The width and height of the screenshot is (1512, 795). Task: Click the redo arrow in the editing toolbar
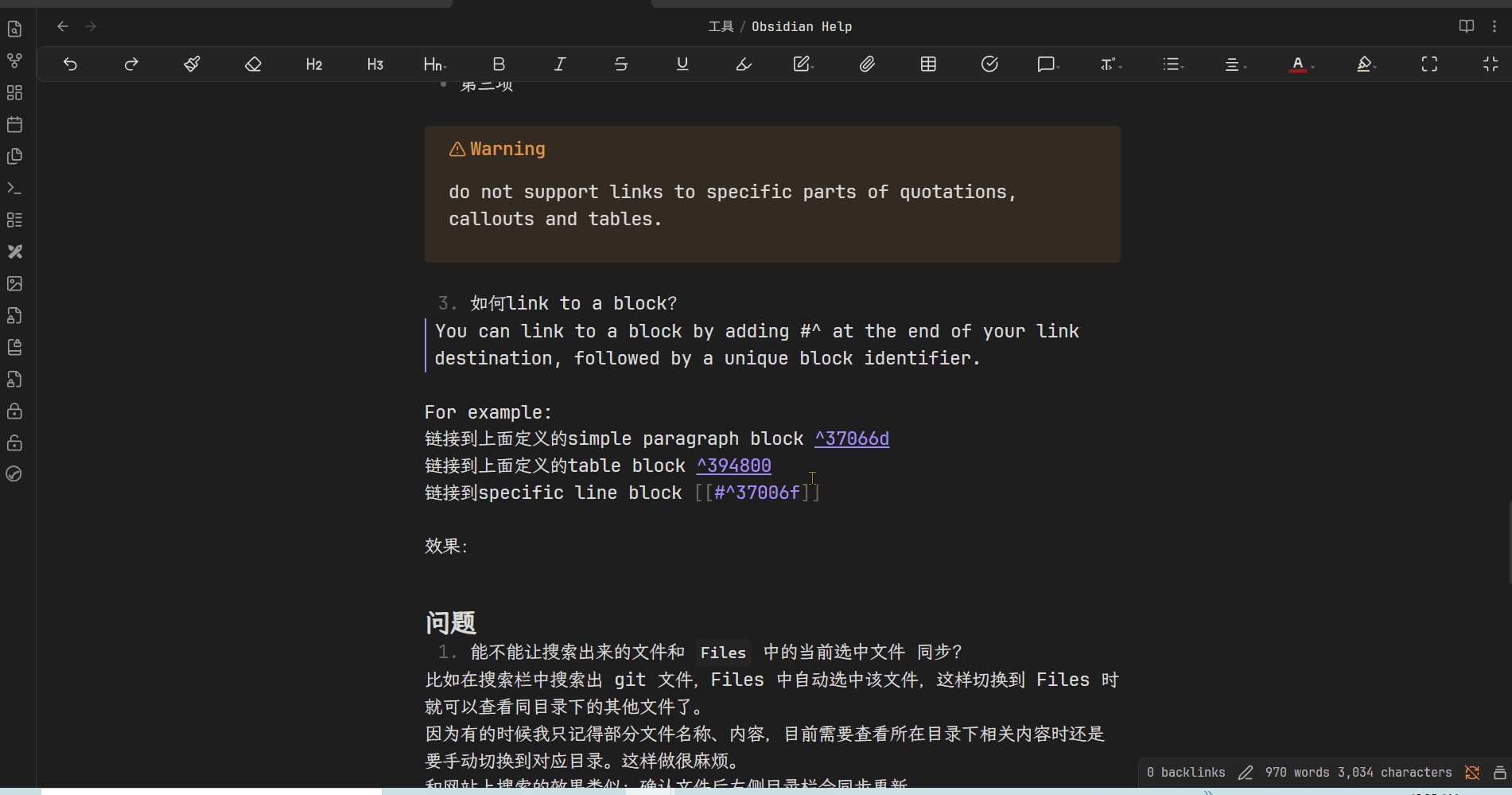pyautogui.click(x=131, y=64)
